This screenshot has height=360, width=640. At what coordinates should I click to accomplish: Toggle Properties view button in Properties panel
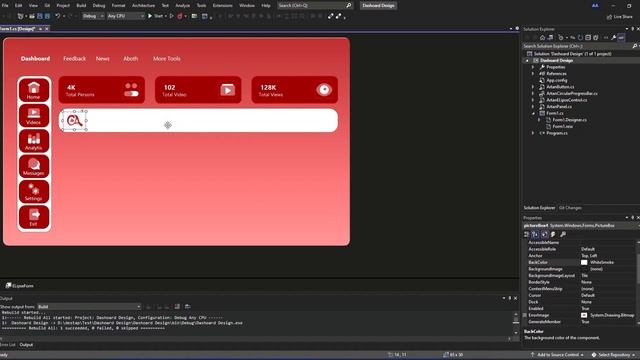(544, 234)
